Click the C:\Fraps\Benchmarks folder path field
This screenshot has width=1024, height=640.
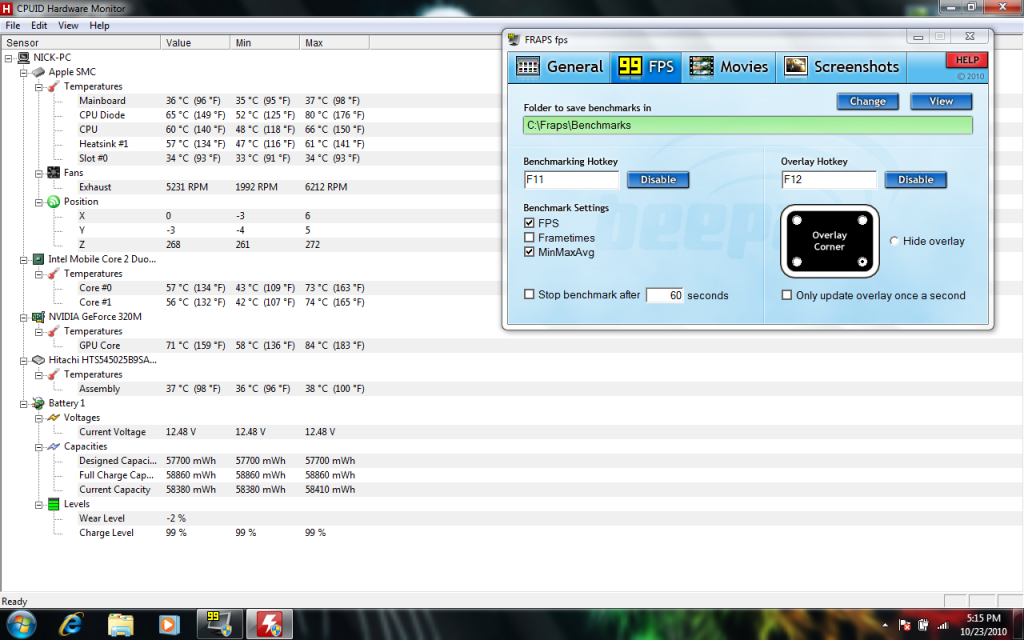[748, 125]
